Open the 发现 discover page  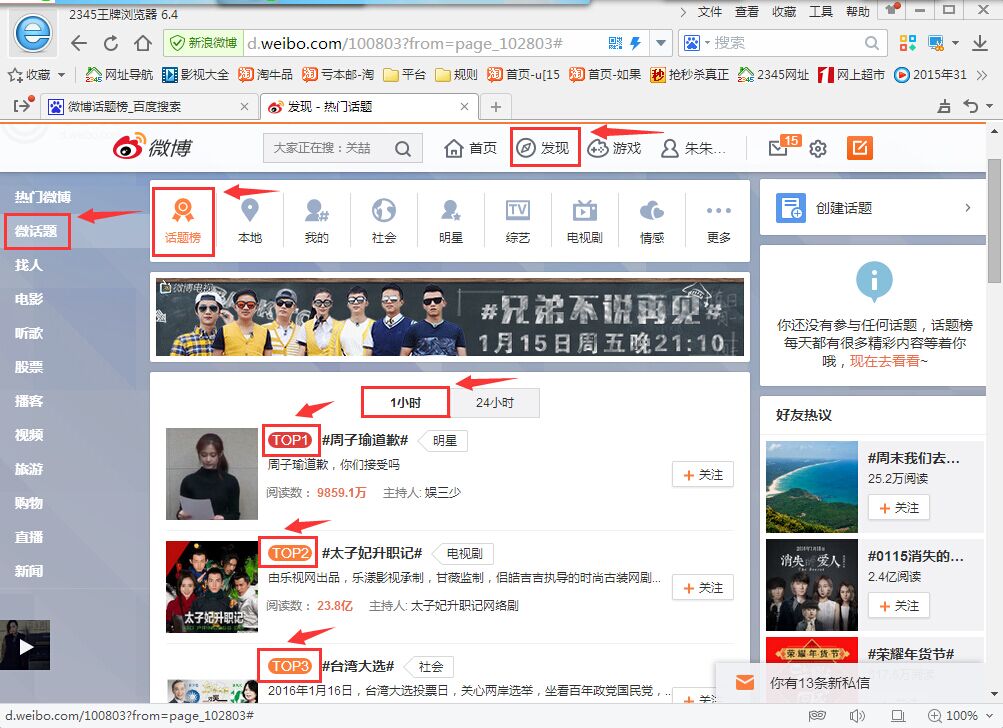[543, 148]
